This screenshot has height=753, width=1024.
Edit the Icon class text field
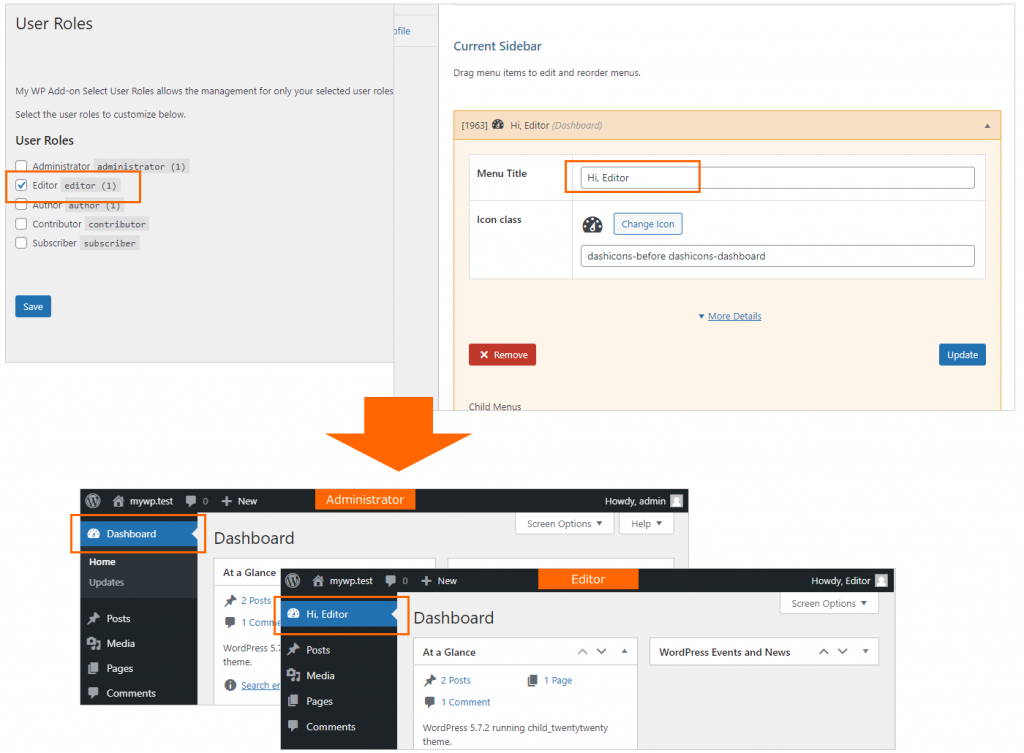pos(778,256)
